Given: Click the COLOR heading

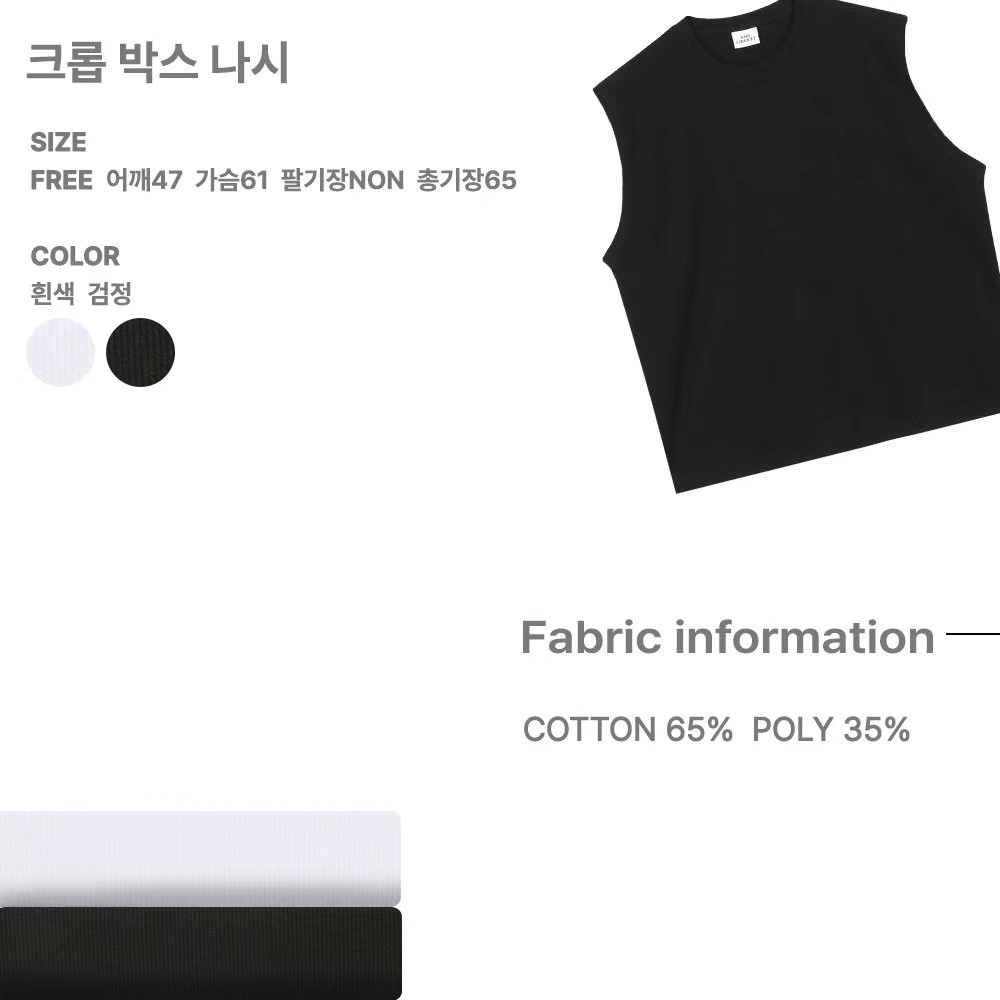Looking at the screenshot, I should [x=75, y=256].
